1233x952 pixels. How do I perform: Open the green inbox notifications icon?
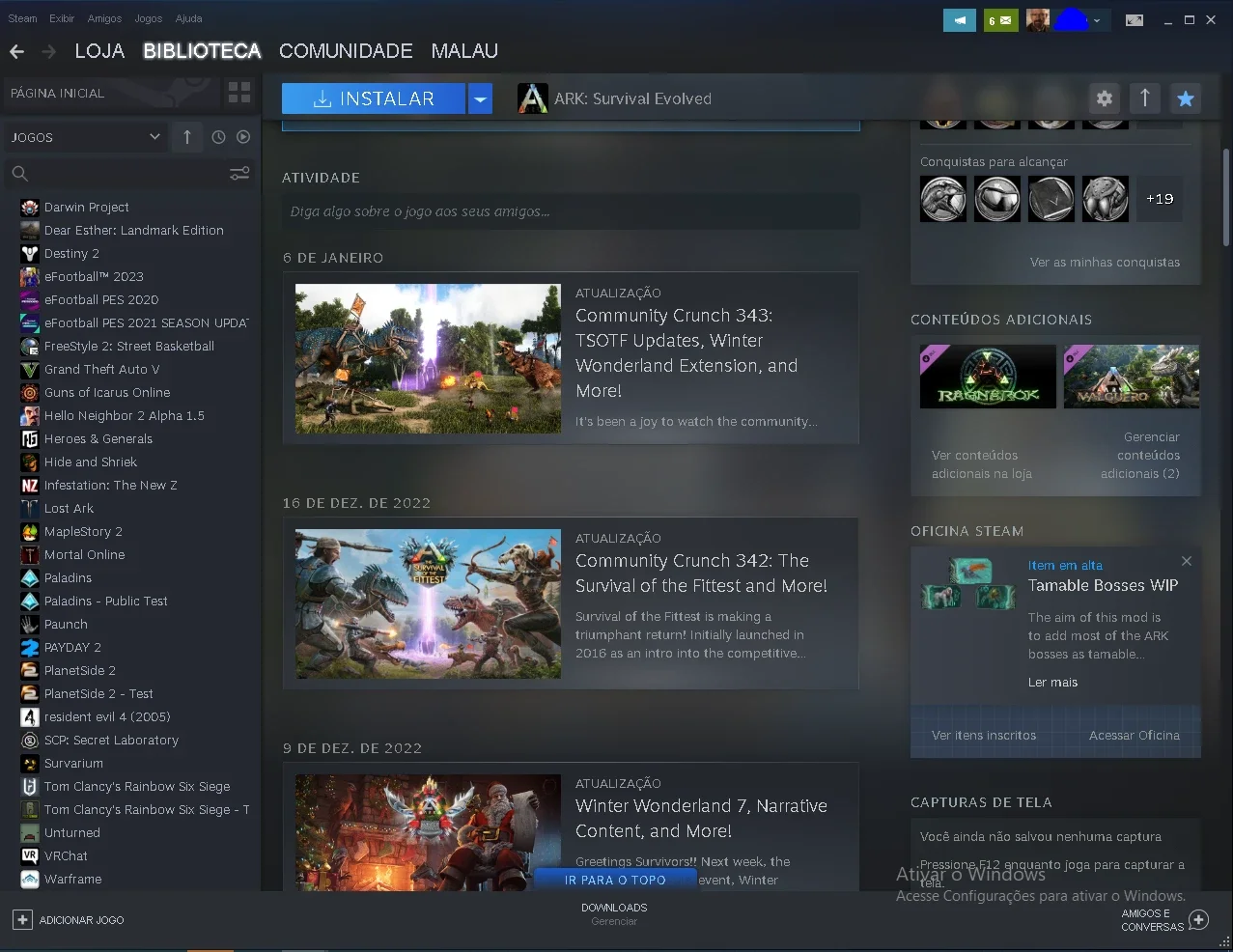click(1001, 19)
